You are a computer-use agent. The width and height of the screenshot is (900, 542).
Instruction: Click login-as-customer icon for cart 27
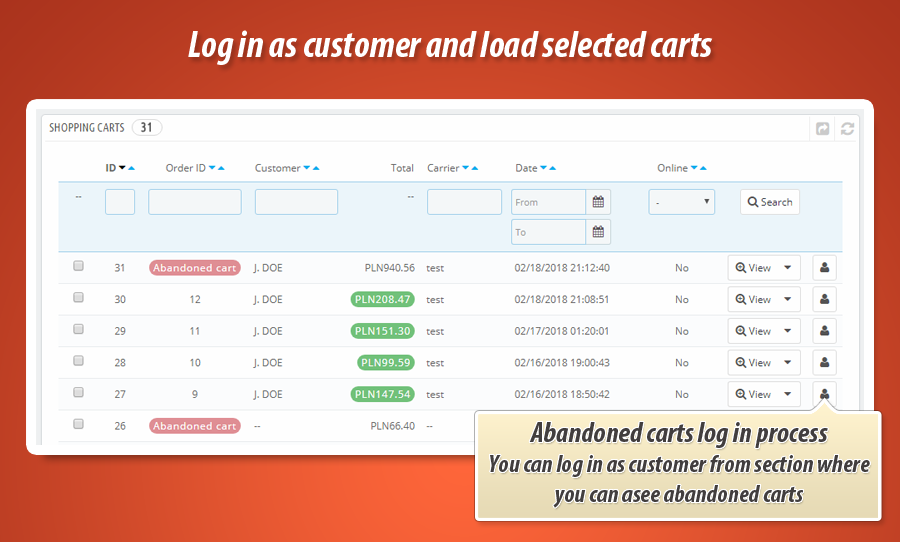(824, 394)
